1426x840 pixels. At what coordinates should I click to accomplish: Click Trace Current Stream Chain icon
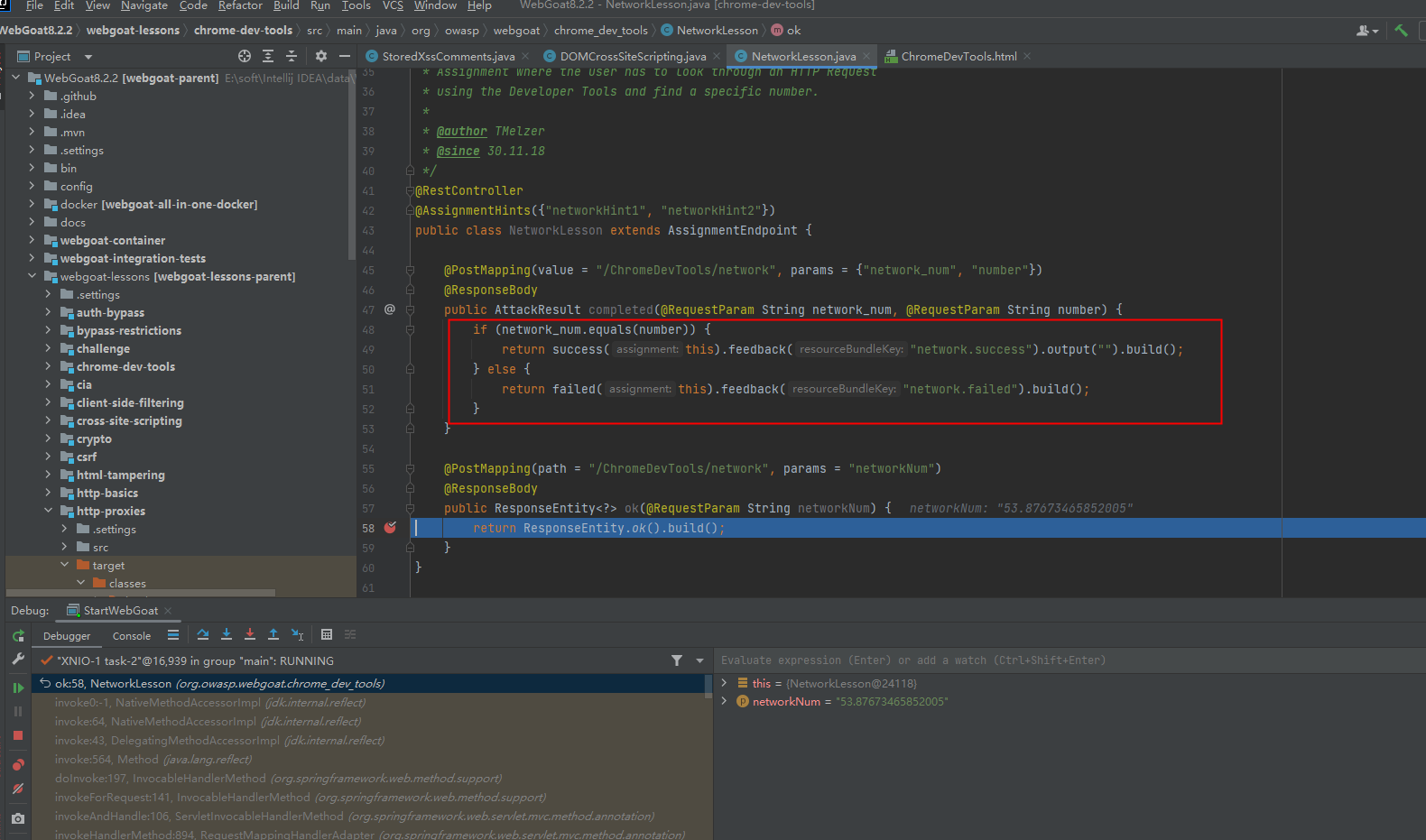coord(350,635)
